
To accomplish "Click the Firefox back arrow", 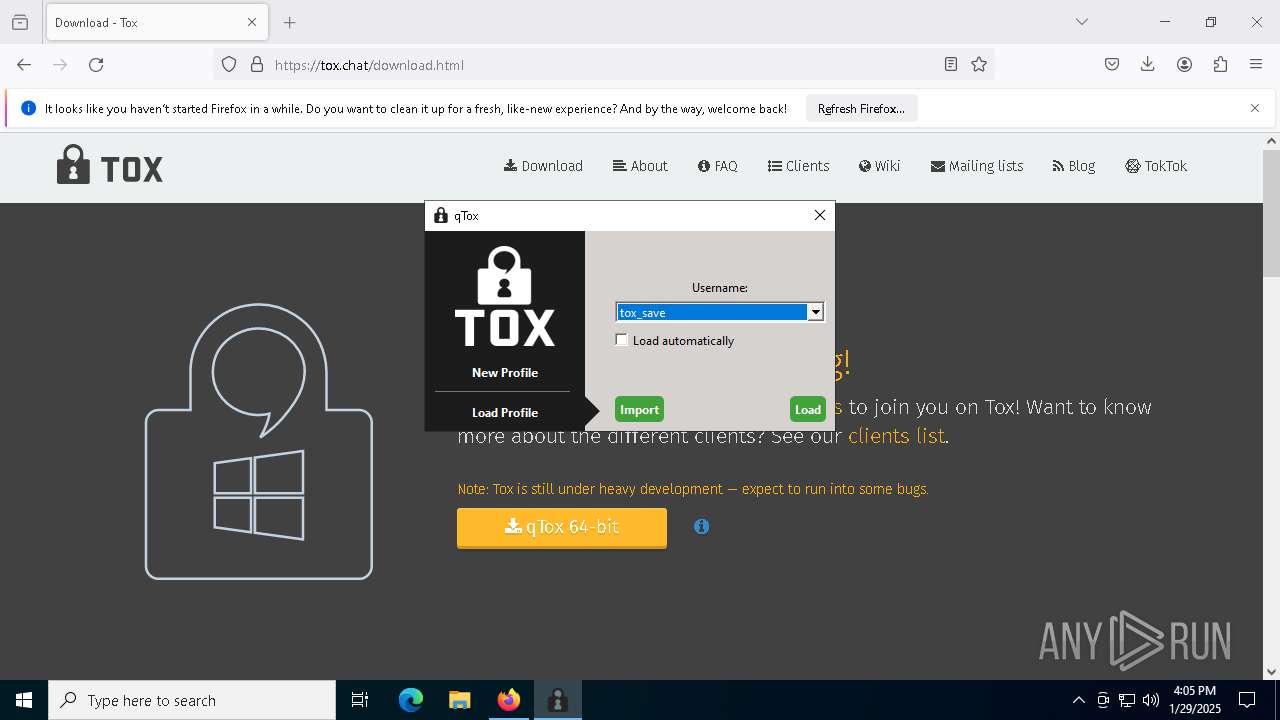I will click(24, 65).
